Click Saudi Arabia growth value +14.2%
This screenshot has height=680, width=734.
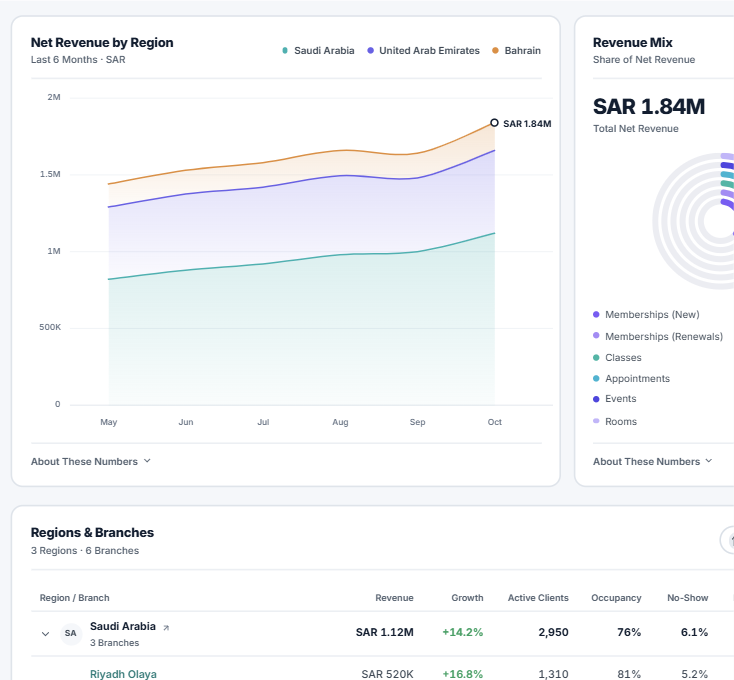pos(462,632)
